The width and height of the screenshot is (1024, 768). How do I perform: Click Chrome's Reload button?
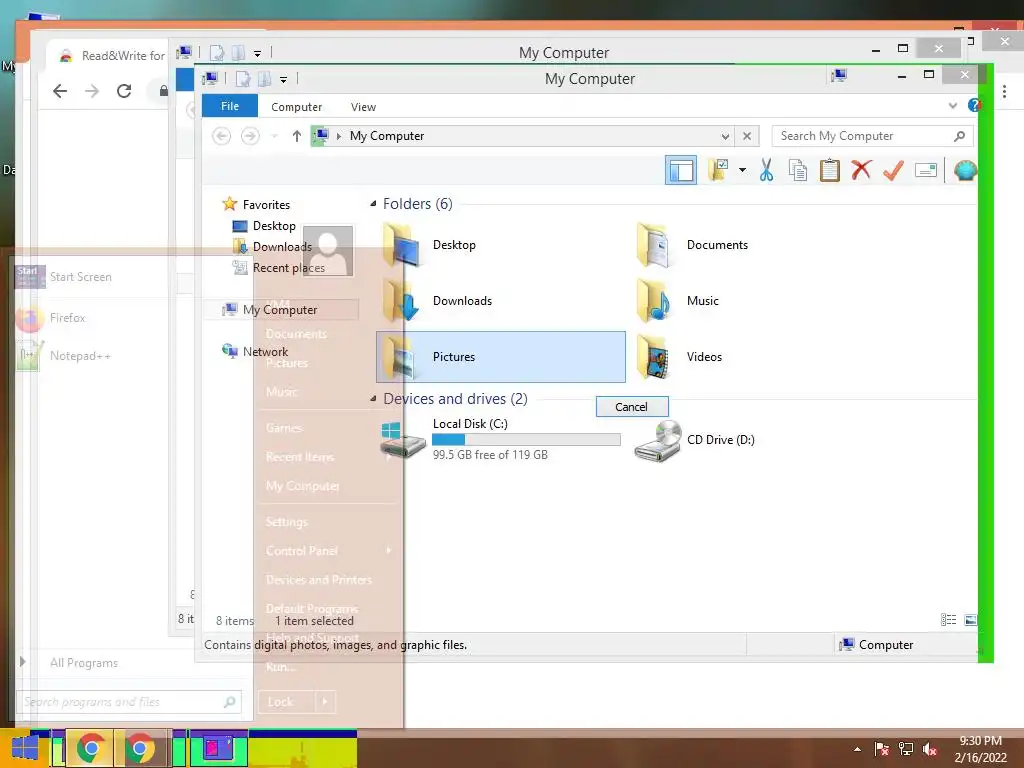[124, 91]
